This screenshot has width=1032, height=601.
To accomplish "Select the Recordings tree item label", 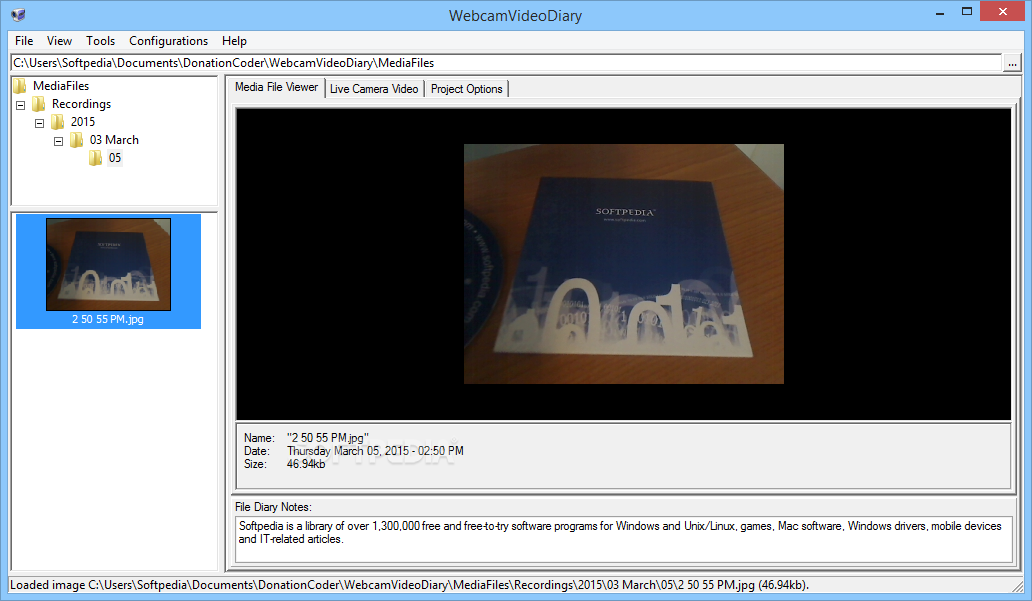I will 82,104.
